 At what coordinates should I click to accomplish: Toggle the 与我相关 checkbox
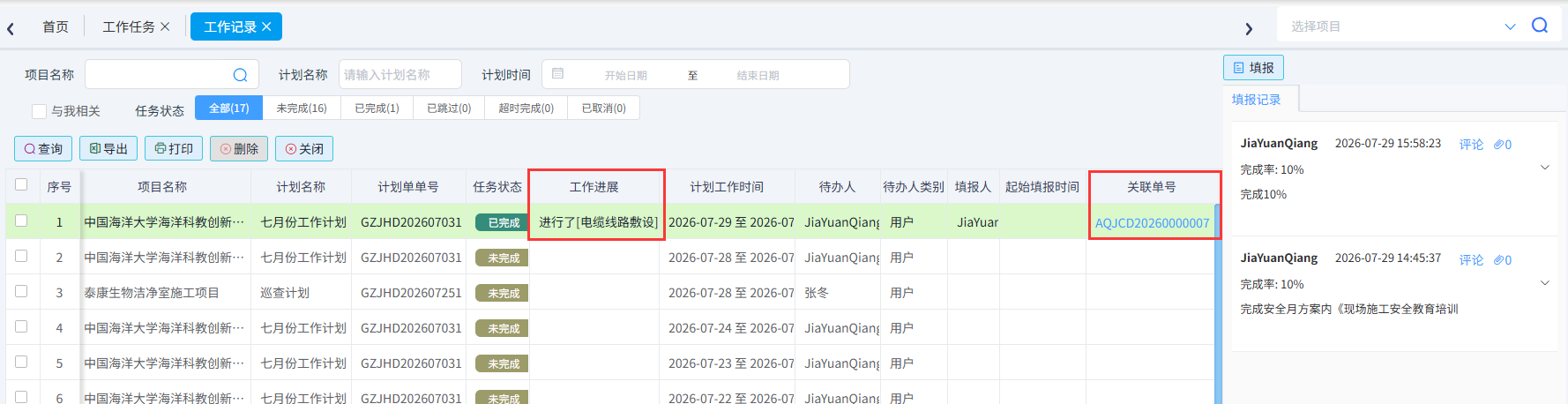(x=39, y=111)
